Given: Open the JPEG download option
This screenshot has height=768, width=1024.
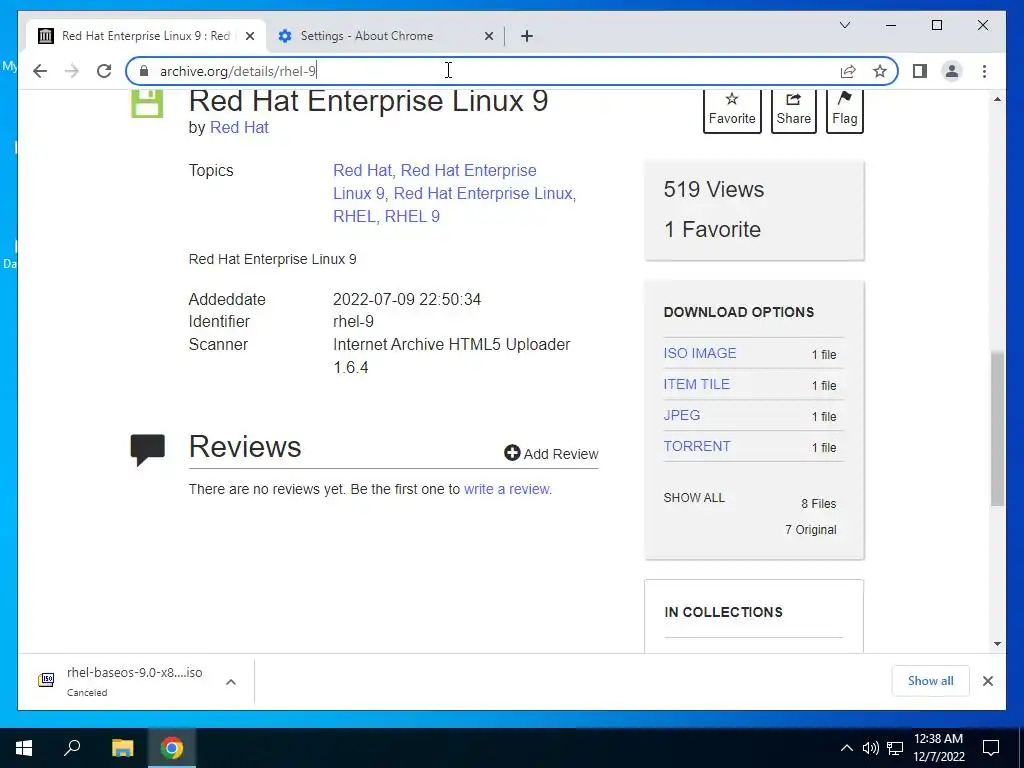Looking at the screenshot, I should click(682, 415).
